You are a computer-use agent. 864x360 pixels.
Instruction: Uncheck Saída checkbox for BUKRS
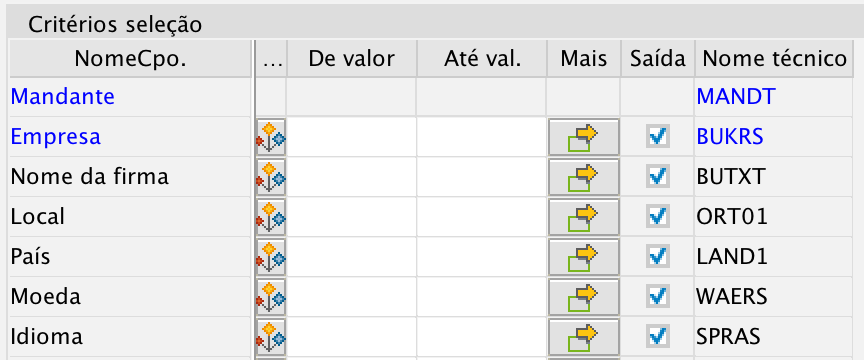[658, 136]
